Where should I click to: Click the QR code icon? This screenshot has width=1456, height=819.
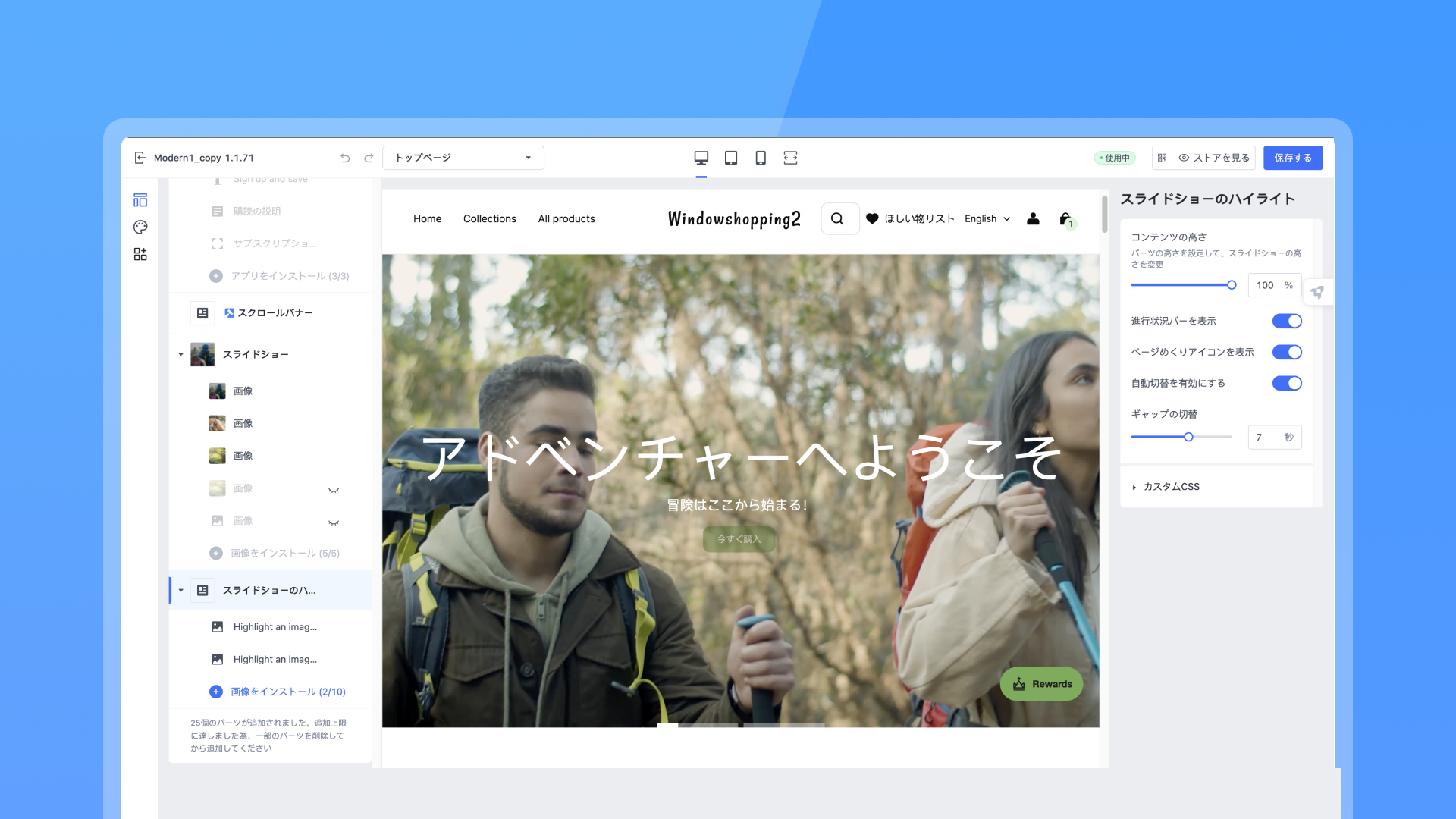click(1162, 158)
